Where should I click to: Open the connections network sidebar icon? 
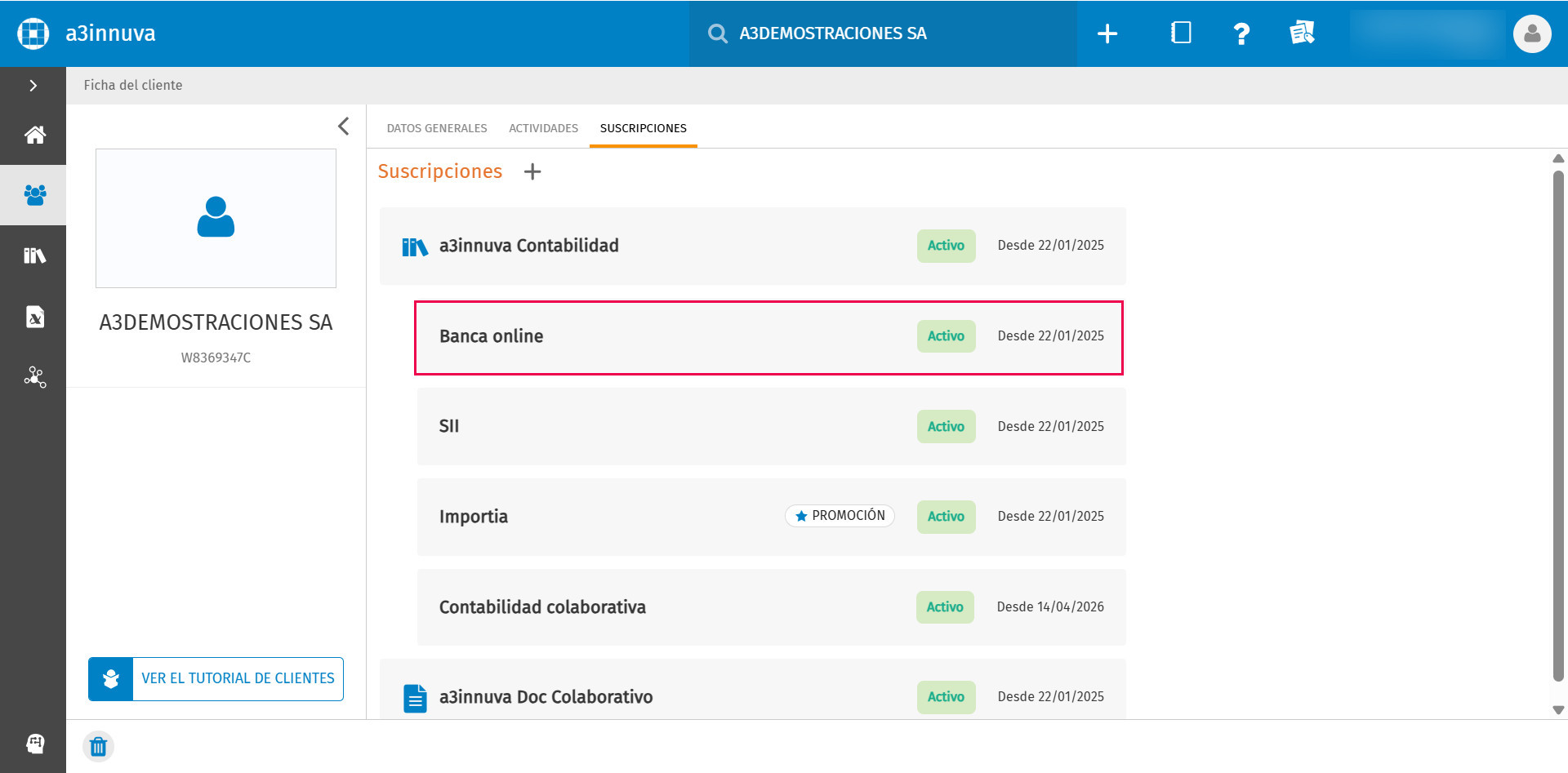[34, 376]
